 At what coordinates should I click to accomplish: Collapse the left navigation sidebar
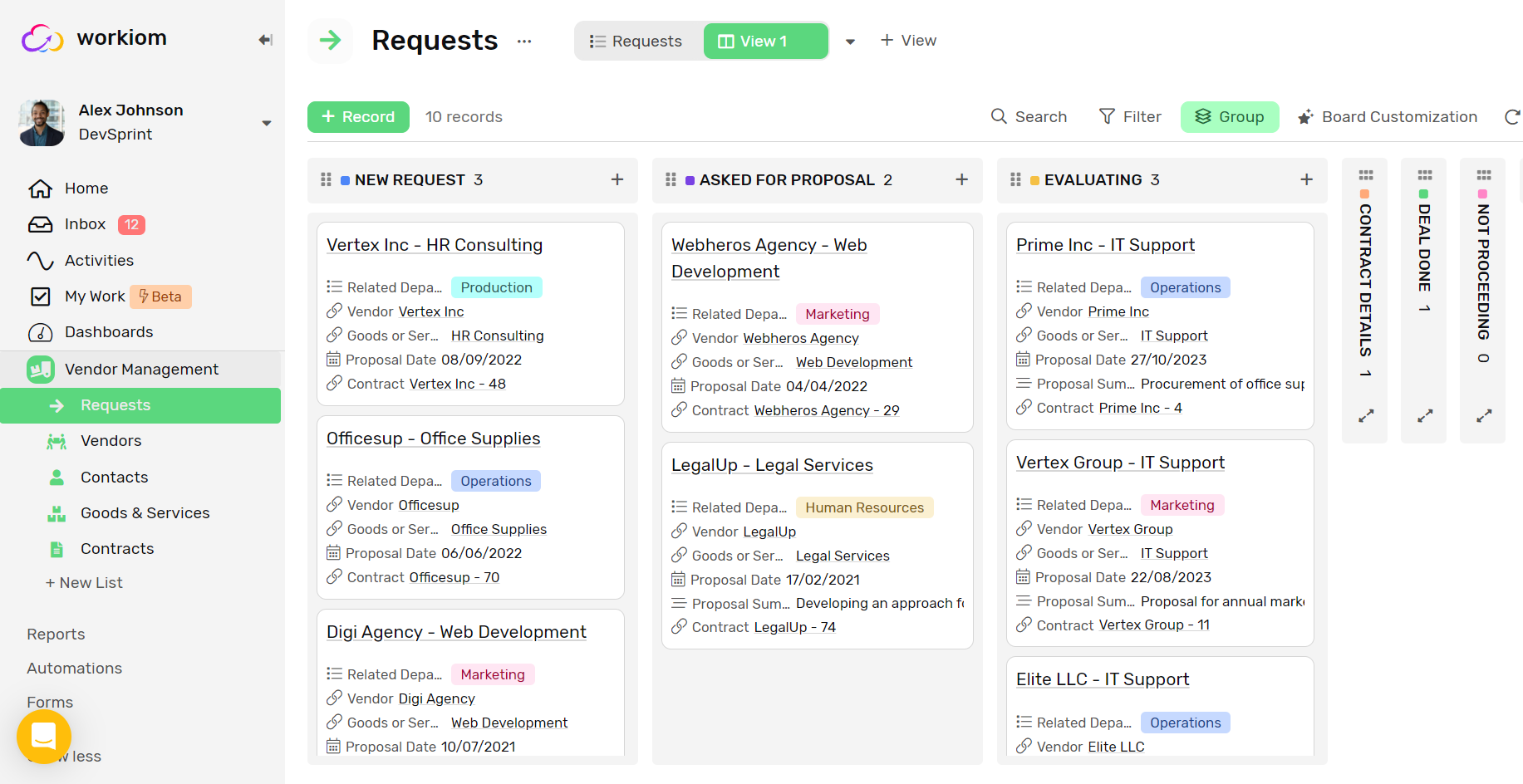tap(264, 39)
